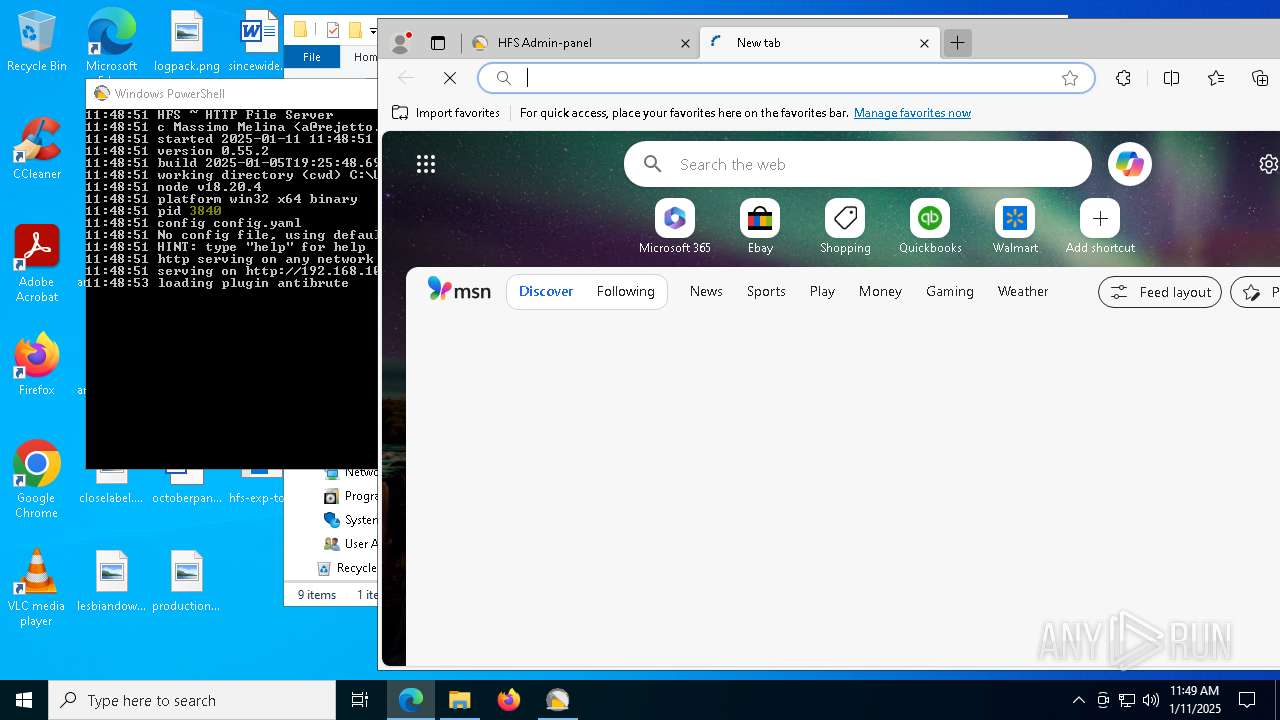The width and height of the screenshot is (1280, 720).
Task: Click Manage favorites now link
Action: coord(912,113)
